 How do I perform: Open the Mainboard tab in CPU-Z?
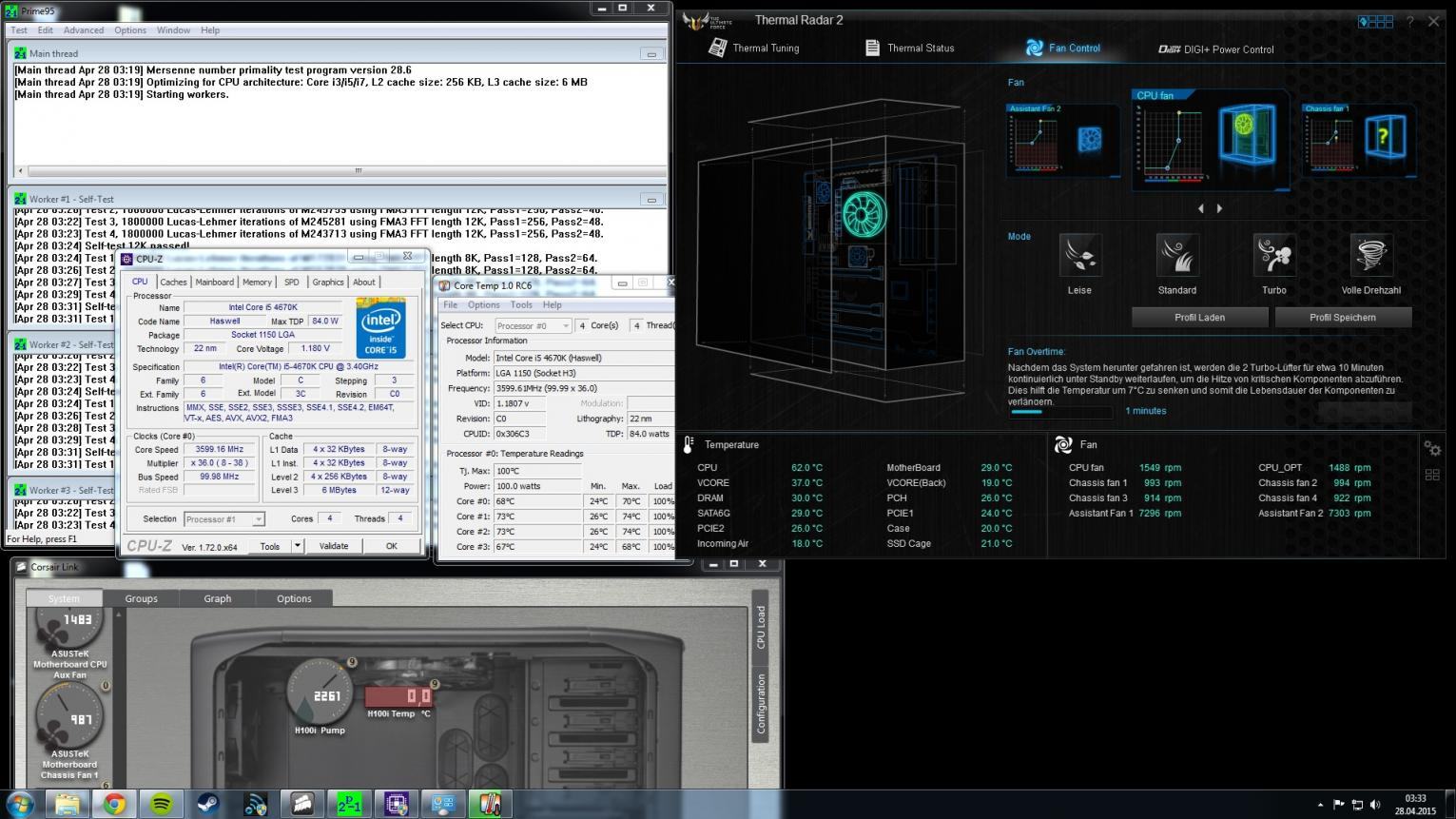[214, 282]
